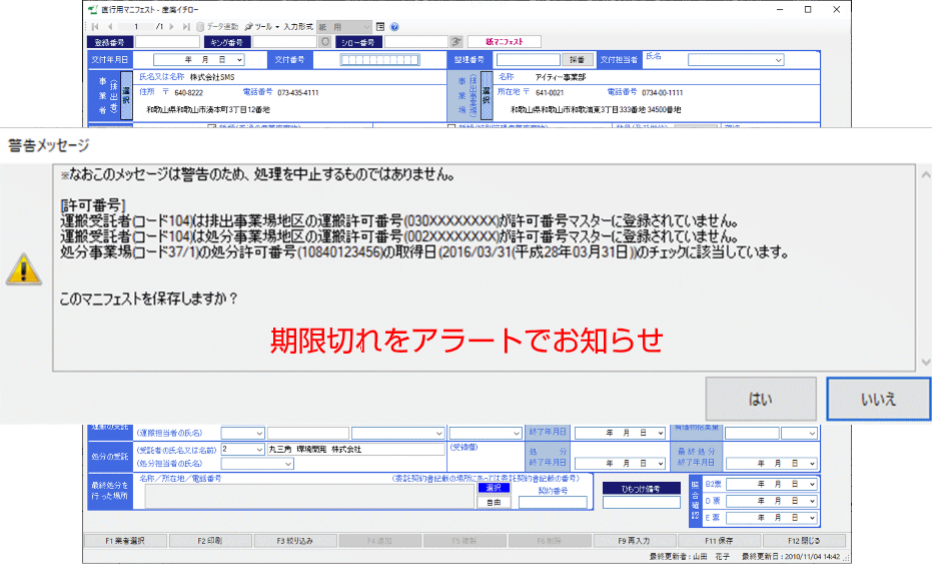Click F11 保存 function button

coord(719,541)
